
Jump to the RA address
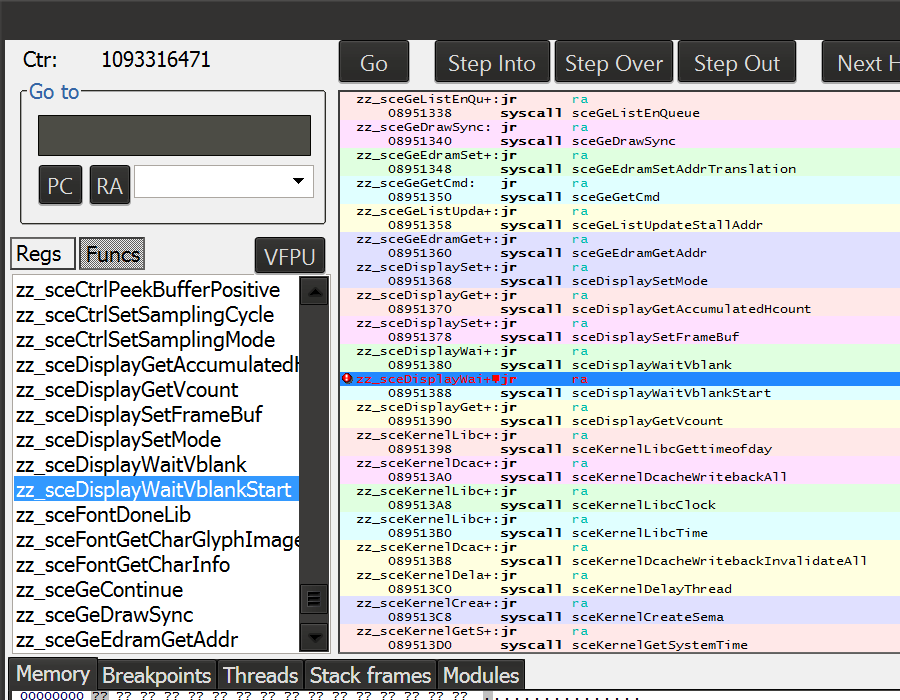click(x=109, y=186)
